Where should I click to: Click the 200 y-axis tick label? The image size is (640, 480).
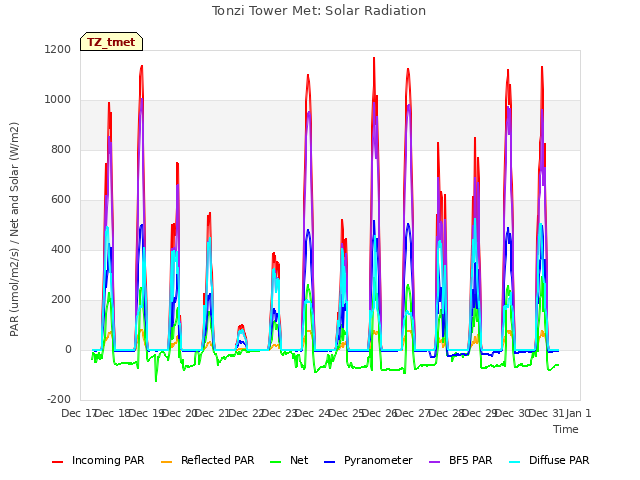click(x=61, y=300)
